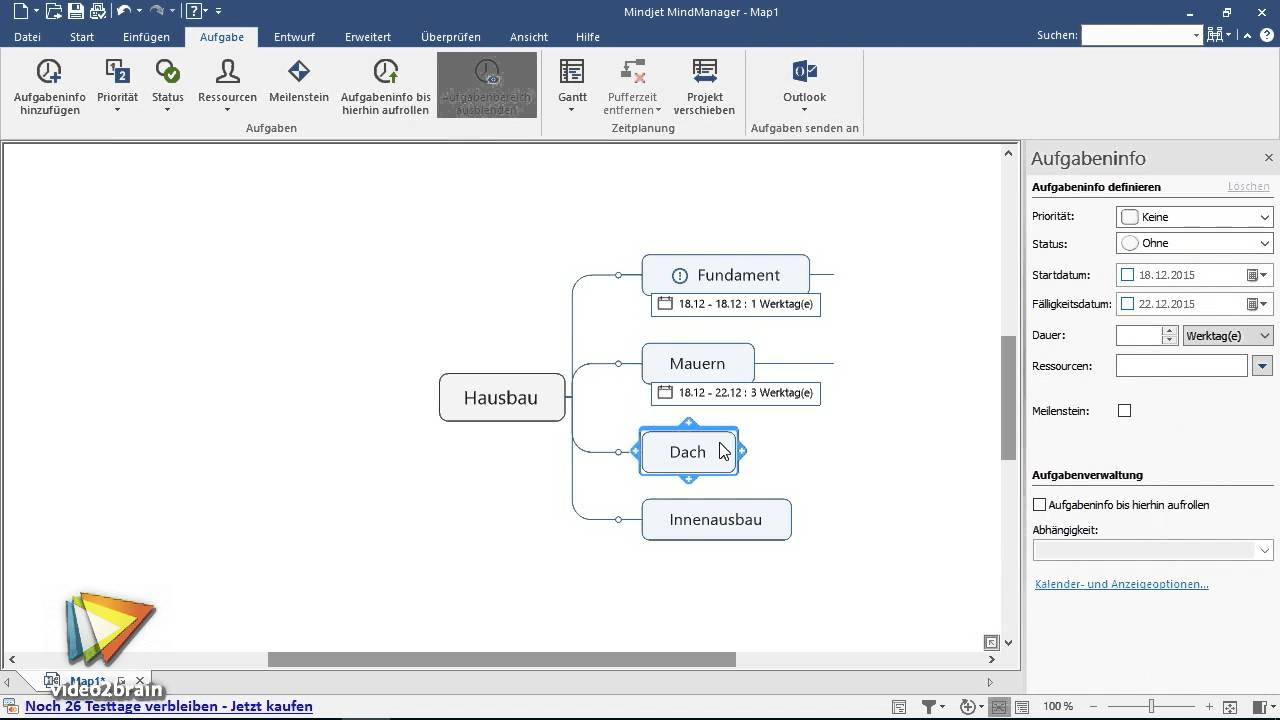
Task: Close the Map1 document tab
Action: point(140,682)
